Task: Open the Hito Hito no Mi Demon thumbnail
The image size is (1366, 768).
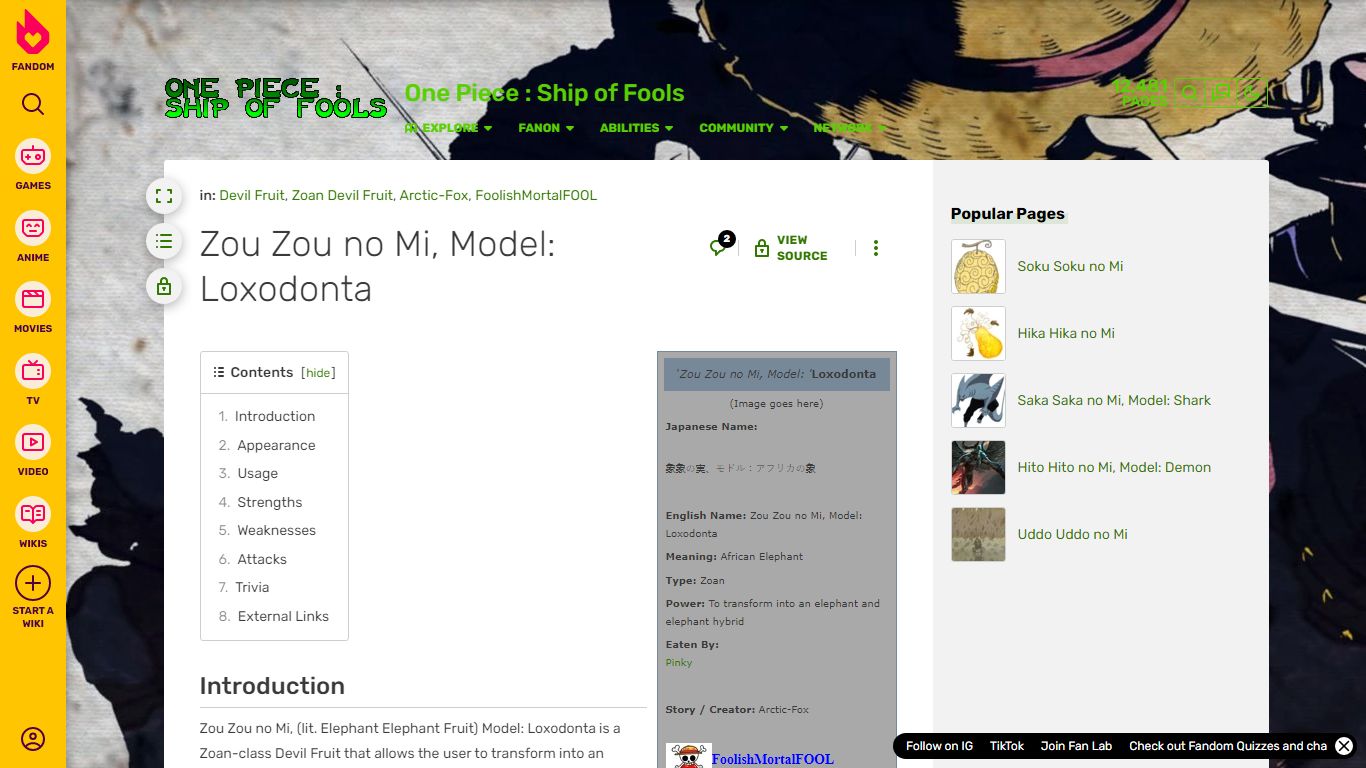Action: pos(978,467)
